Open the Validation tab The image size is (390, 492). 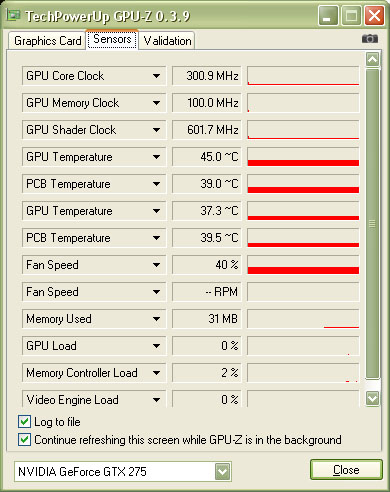click(167, 41)
